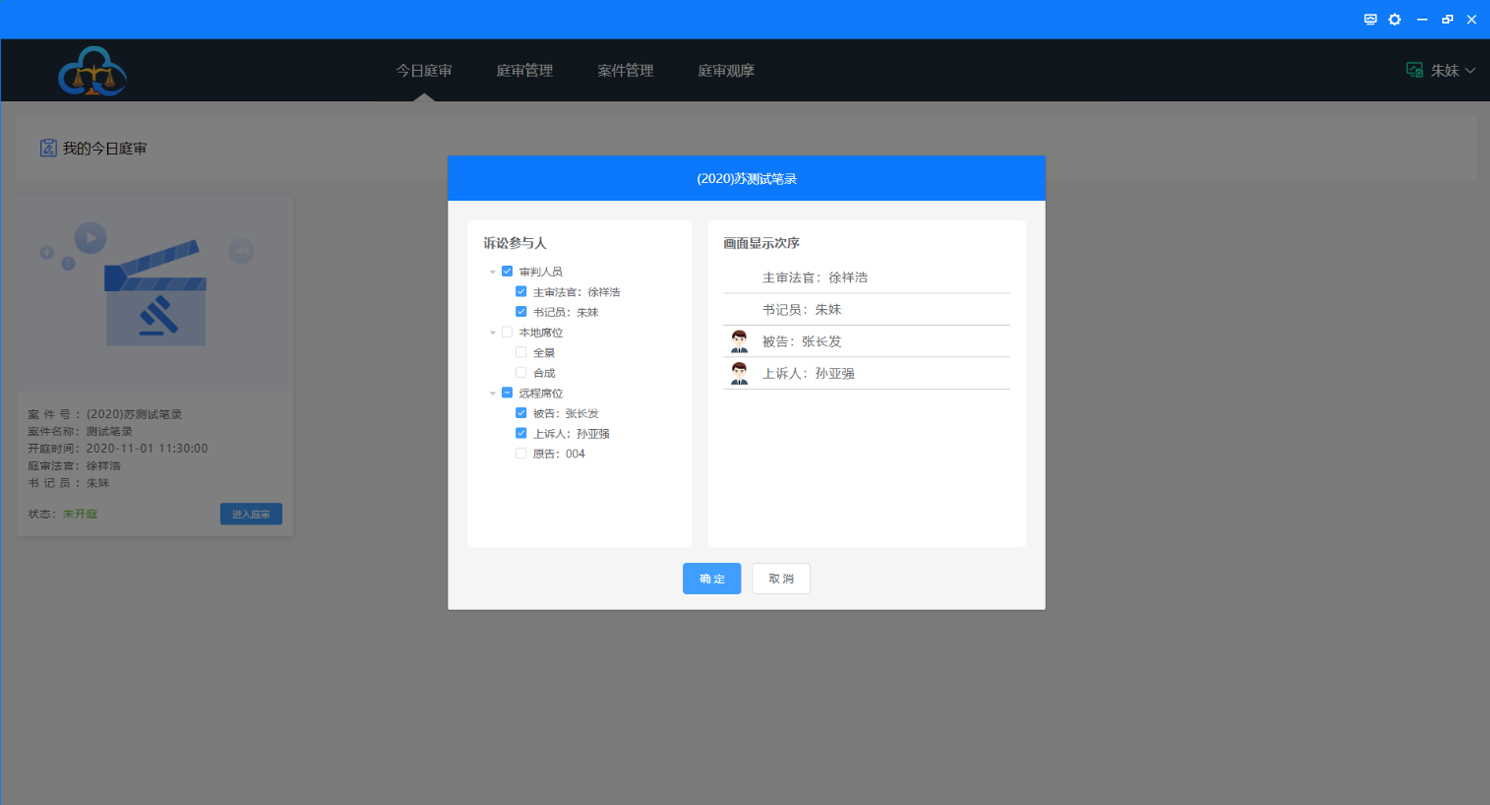1490x805 pixels.
Task: Click the cloud scales app logo
Action: 92,71
